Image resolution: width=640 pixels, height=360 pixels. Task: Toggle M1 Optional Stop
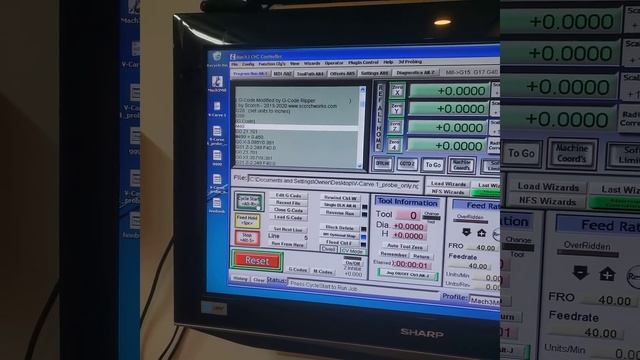pyautogui.click(x=340, y=236)
